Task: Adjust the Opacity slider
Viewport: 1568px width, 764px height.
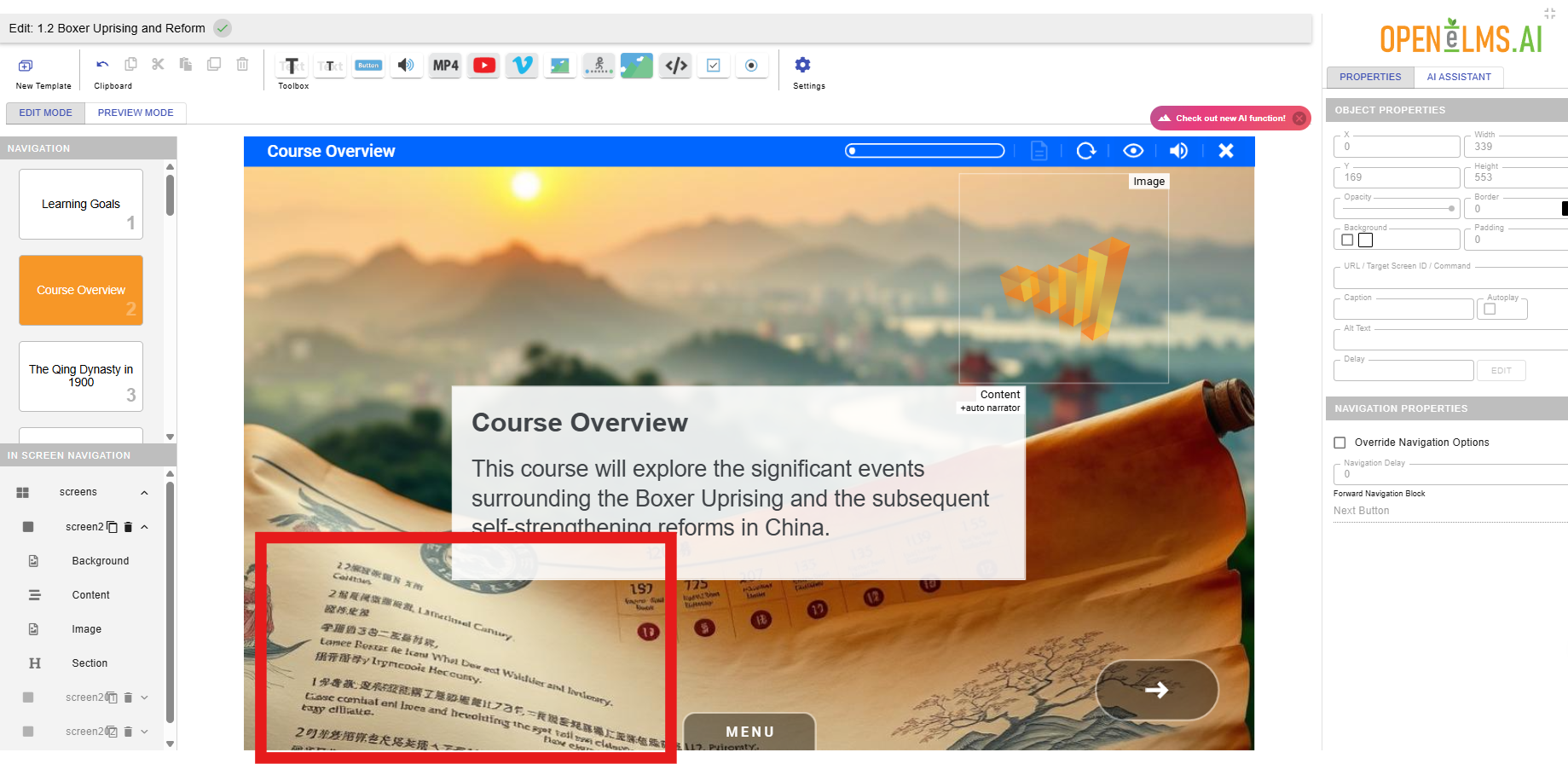Action: click(1398, 208)
